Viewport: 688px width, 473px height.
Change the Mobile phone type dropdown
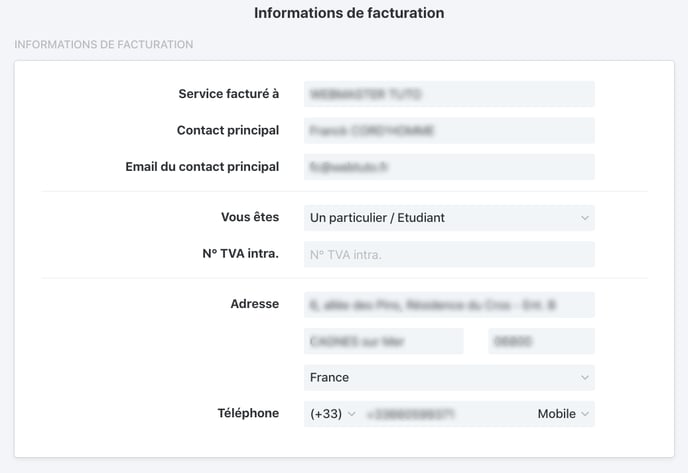(x=563, y=414)
